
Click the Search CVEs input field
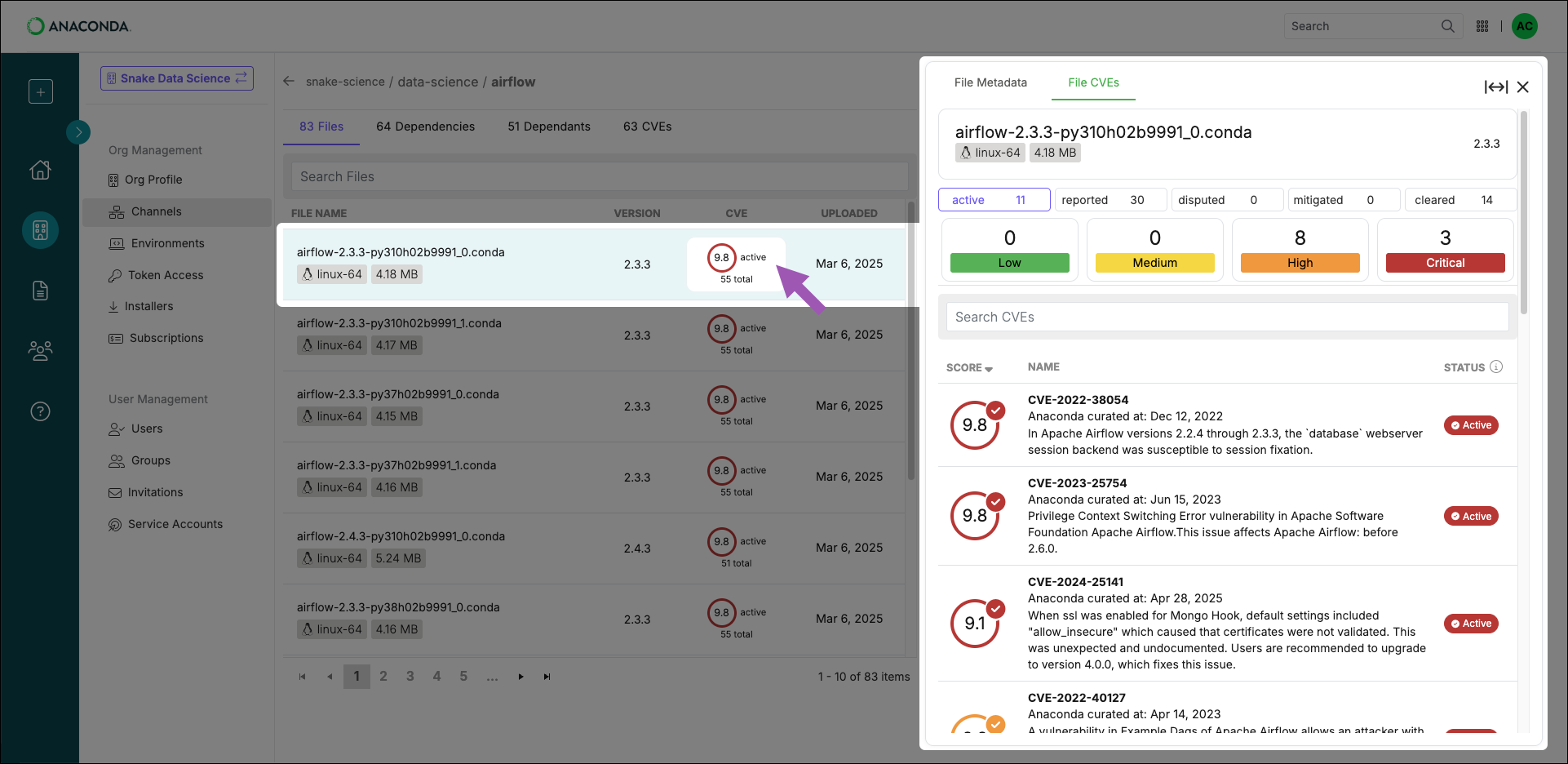point(1227,317)
